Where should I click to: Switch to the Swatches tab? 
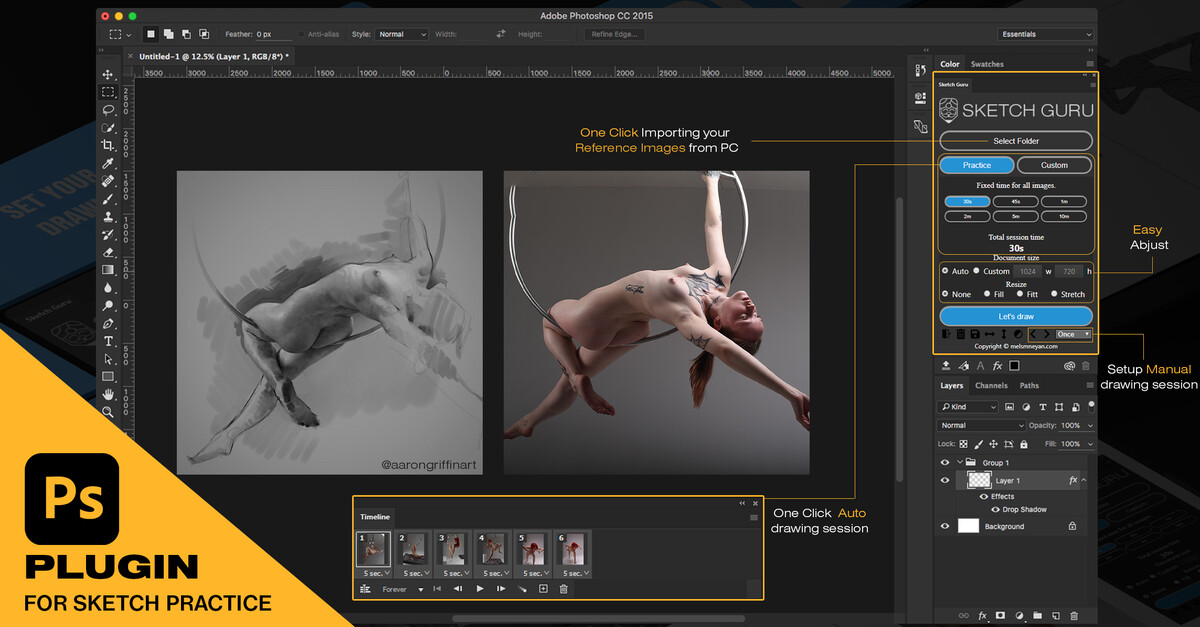coord(987,64)
